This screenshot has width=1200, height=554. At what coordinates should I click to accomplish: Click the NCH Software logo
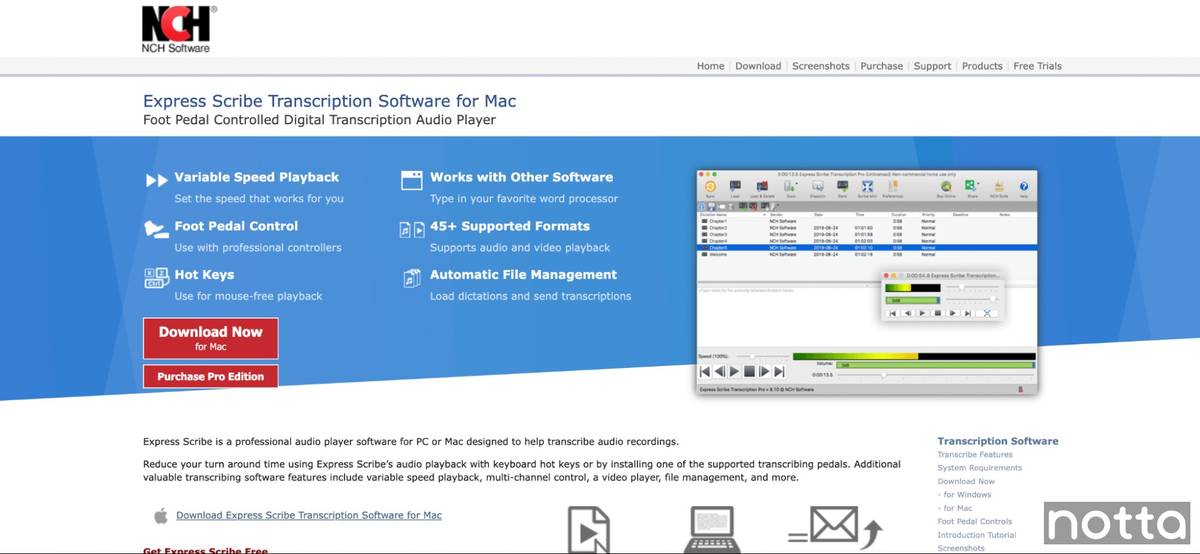click(x=179, y=29)
